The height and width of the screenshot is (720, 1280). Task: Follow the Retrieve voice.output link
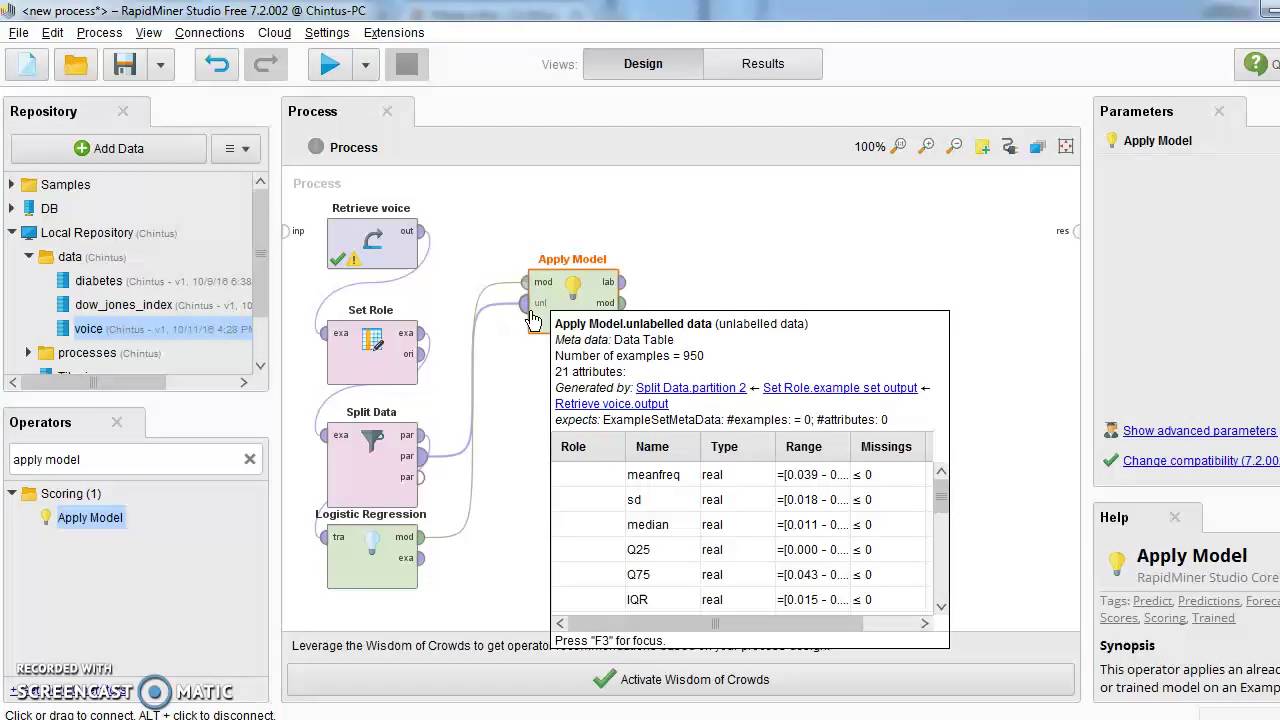coord(612,404)
